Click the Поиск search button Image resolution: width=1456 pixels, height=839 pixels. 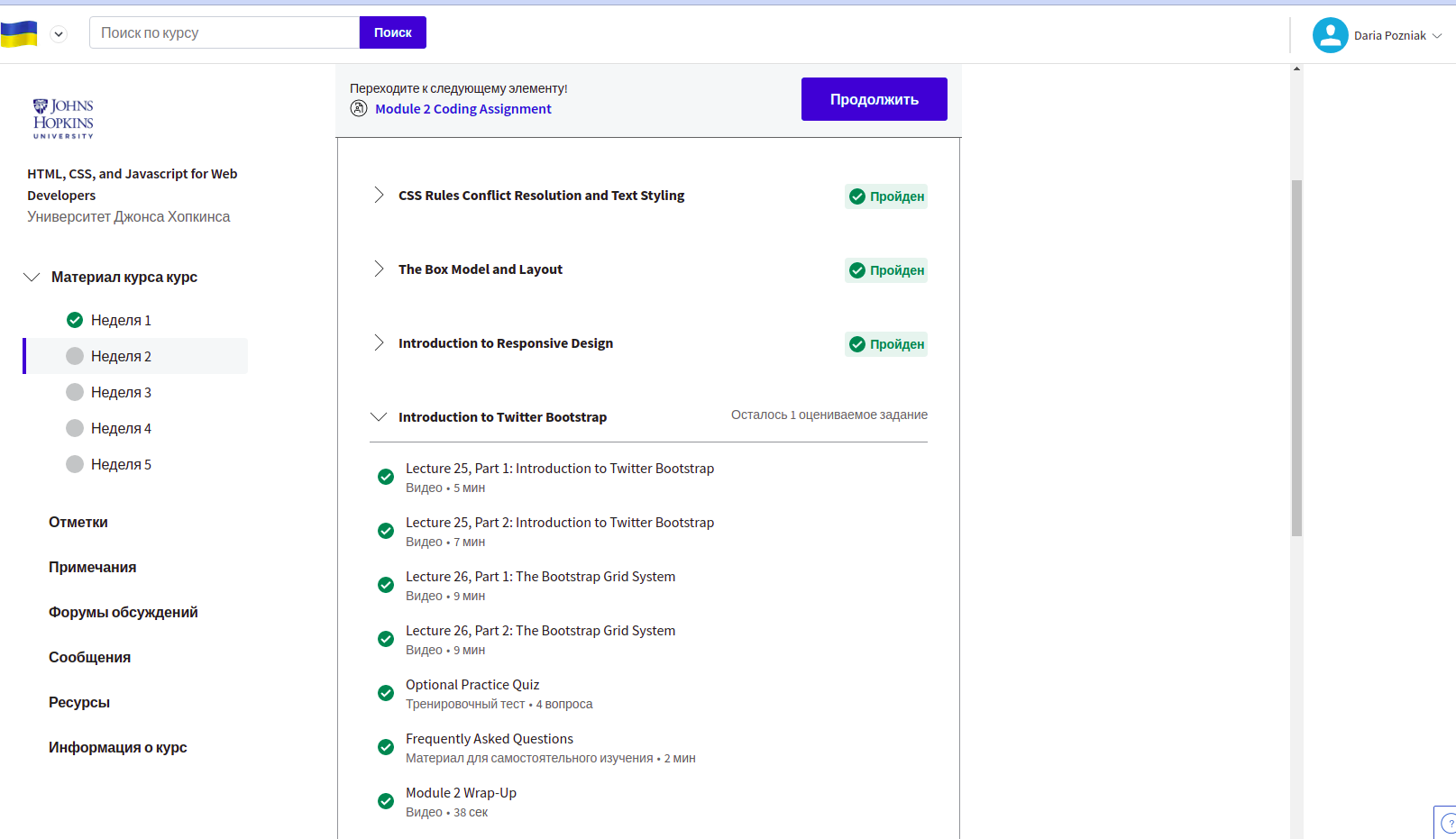pos(393,32)
